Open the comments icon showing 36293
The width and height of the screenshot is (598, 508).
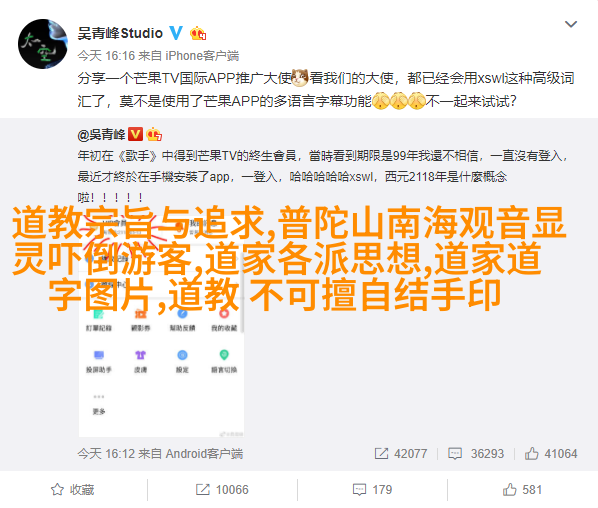click(455, 453)
